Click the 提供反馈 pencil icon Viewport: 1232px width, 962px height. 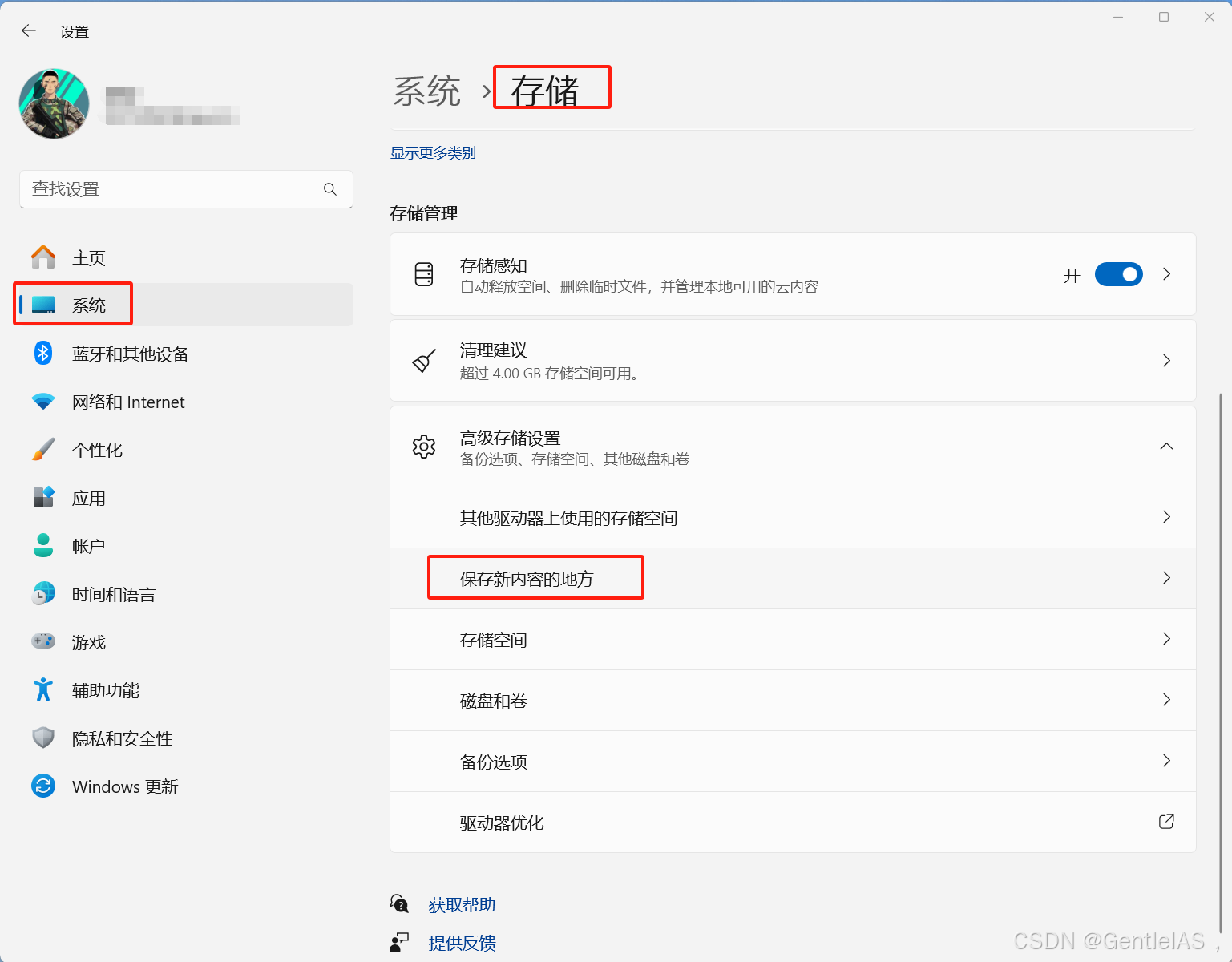click(x=399, y=941)
